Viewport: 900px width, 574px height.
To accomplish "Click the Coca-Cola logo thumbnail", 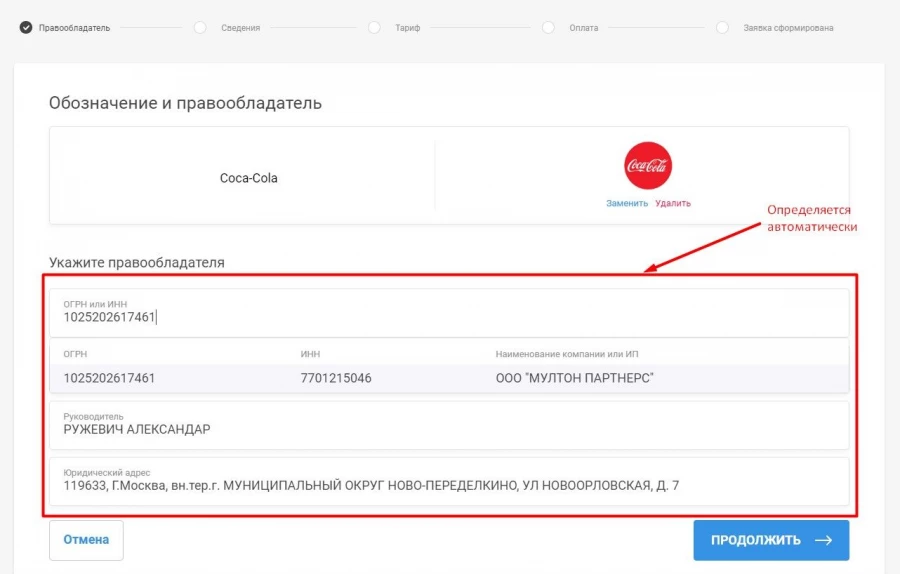I will pos(648,165).
